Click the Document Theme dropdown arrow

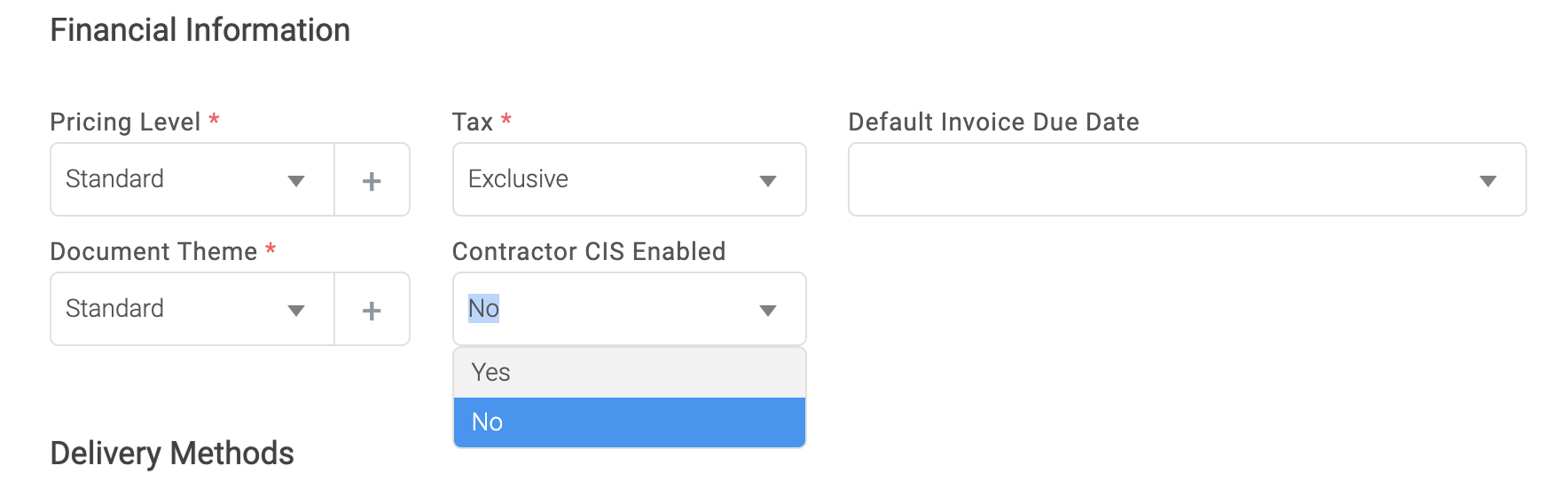point(296,311)
